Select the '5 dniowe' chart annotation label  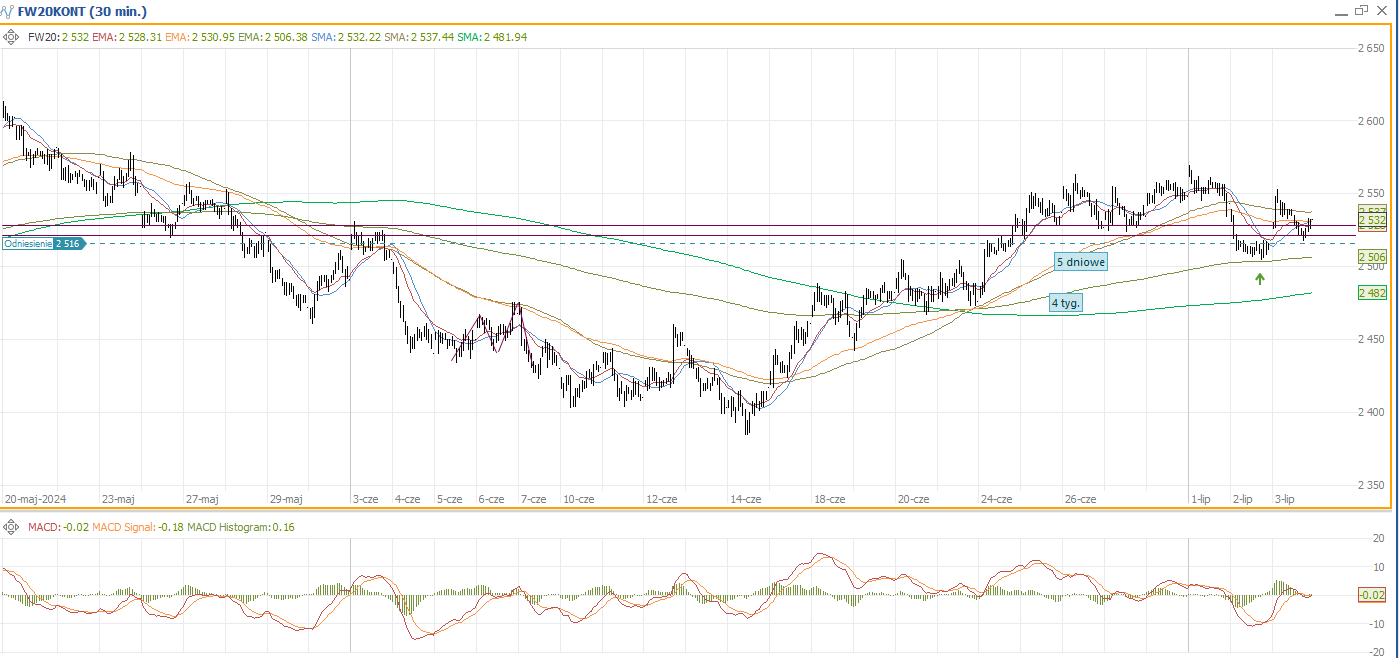coord(1080,262)
